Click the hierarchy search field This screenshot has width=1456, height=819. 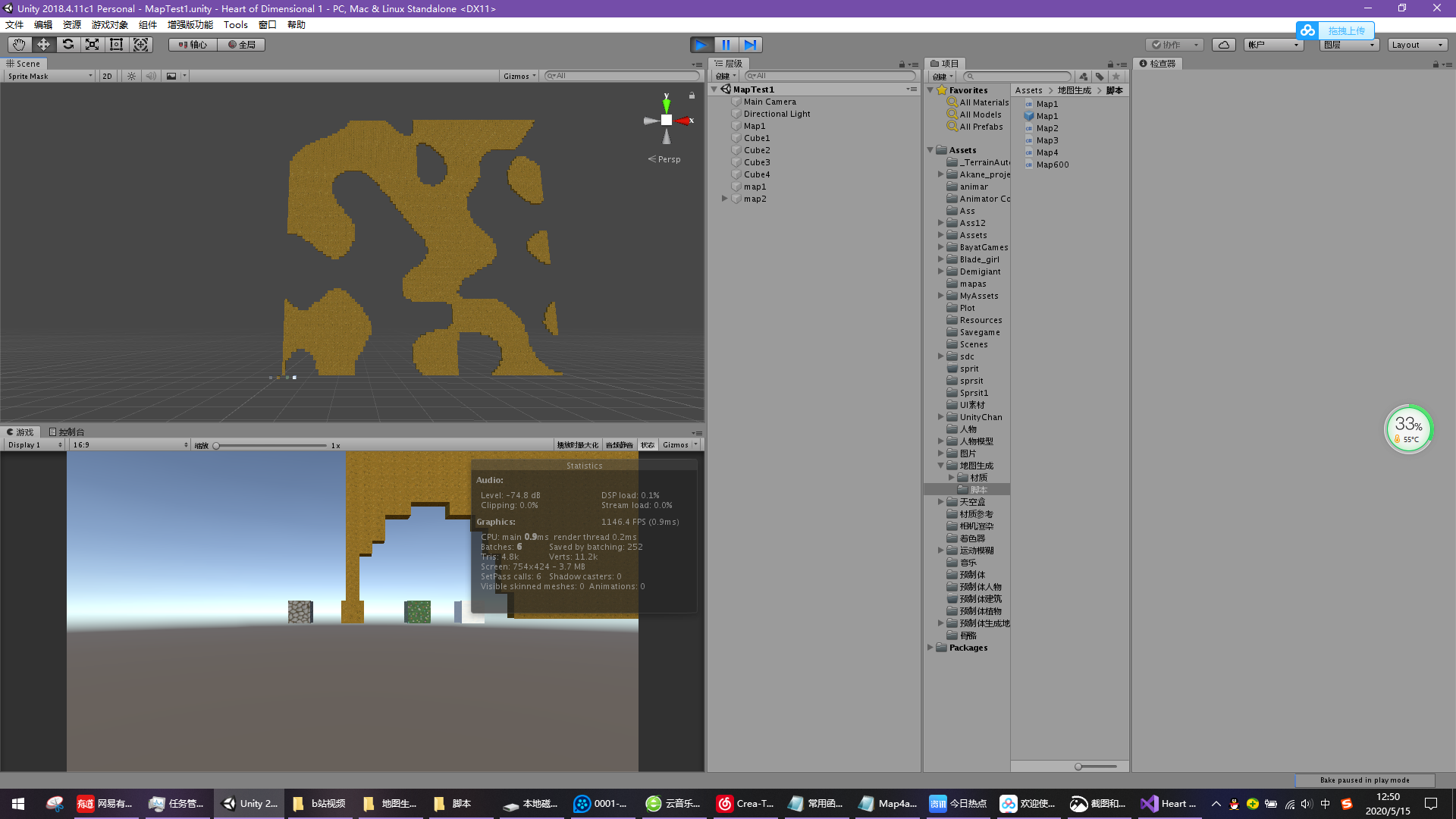830,76
